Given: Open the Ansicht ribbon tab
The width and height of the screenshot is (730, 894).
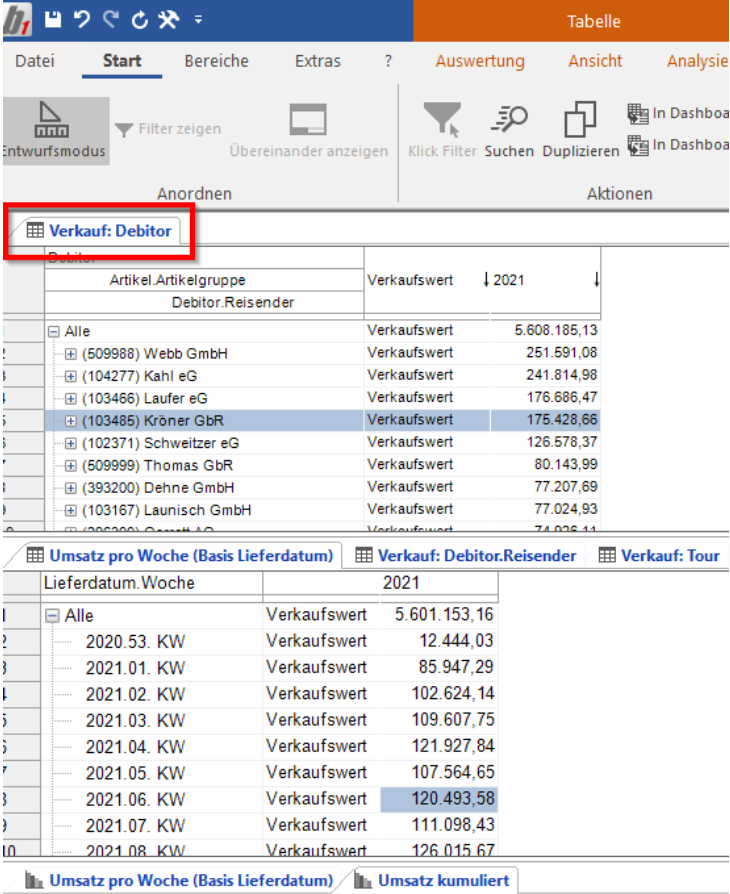Looking at the screenshot, I should coord(595,61).
